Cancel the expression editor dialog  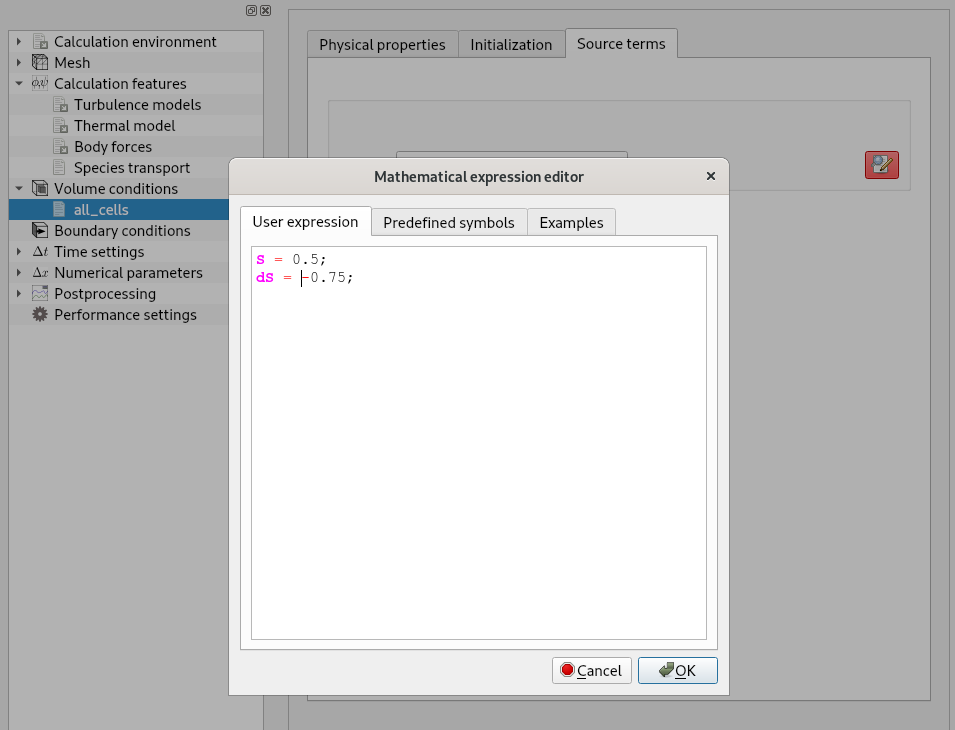(591, 670)
